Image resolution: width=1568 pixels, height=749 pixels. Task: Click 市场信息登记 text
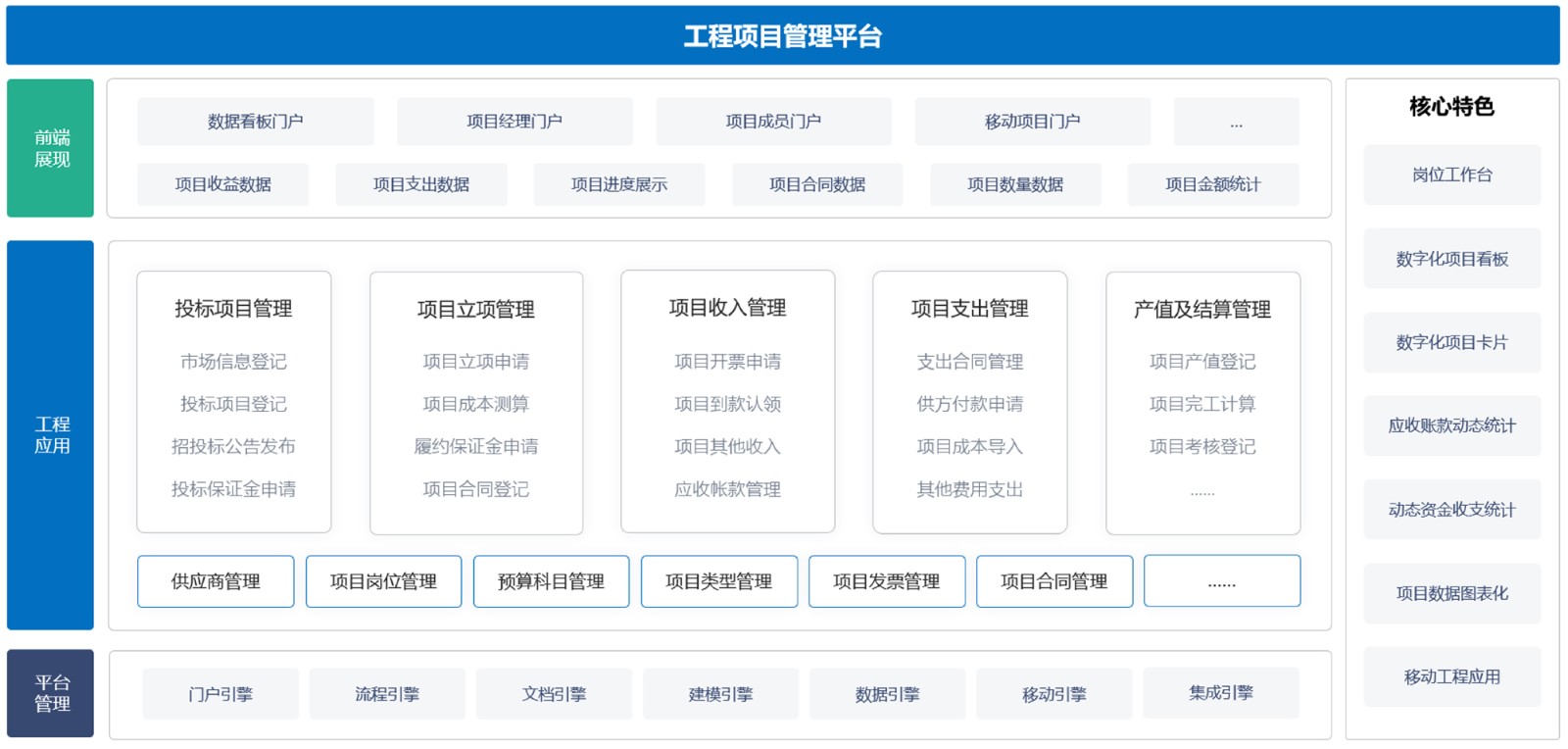[233, 362]
